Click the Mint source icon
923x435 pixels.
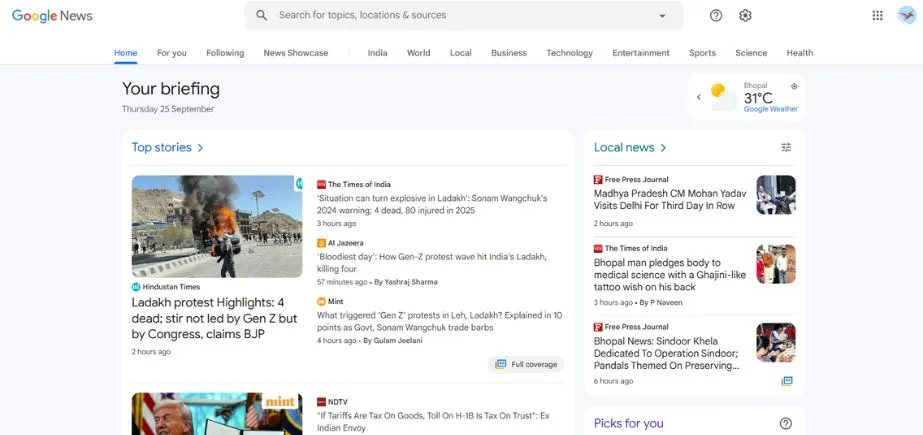click(321, 301)
